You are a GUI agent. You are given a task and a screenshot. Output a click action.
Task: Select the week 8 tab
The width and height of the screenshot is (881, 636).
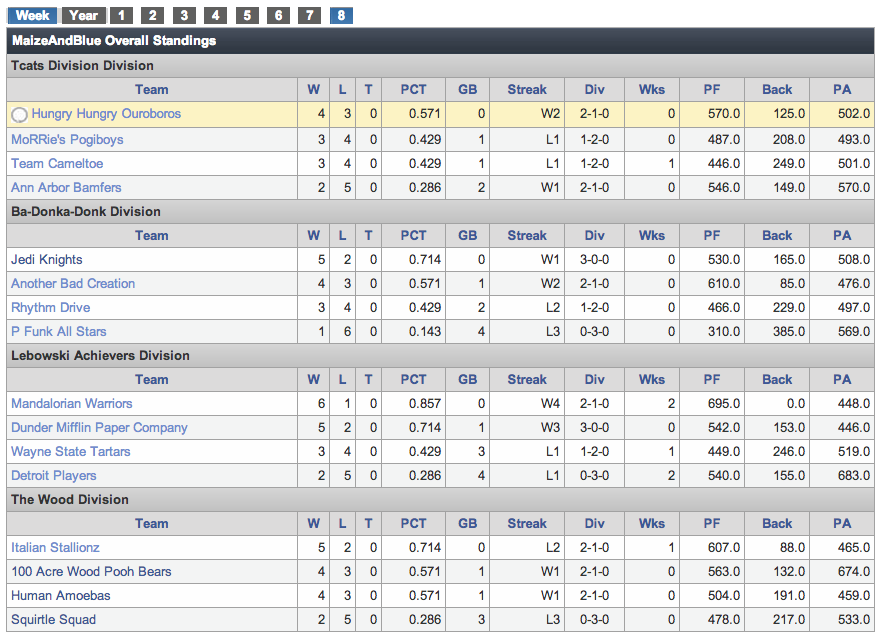pos(342,15)
